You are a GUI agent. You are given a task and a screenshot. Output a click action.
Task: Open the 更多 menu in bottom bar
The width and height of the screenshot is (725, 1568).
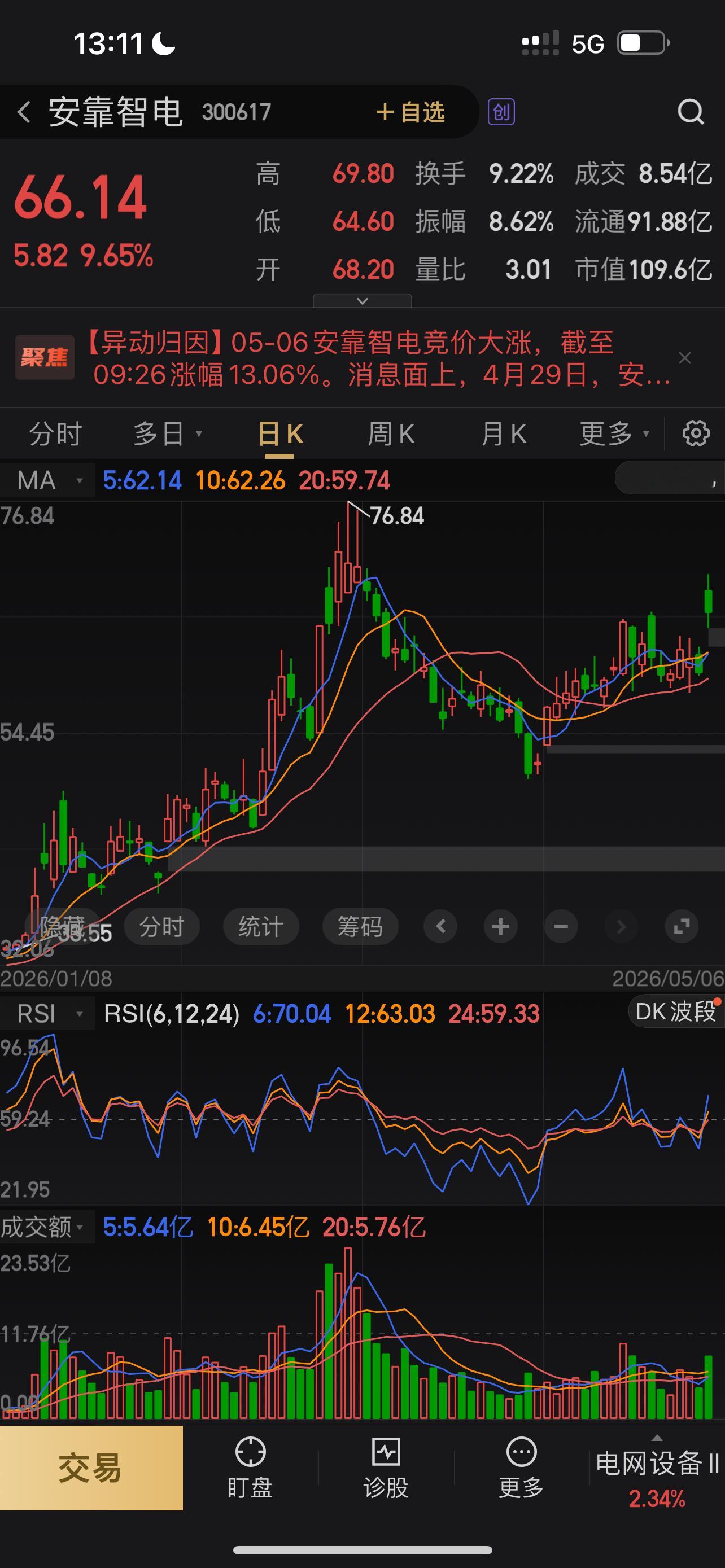click(x=522, y=1468)
